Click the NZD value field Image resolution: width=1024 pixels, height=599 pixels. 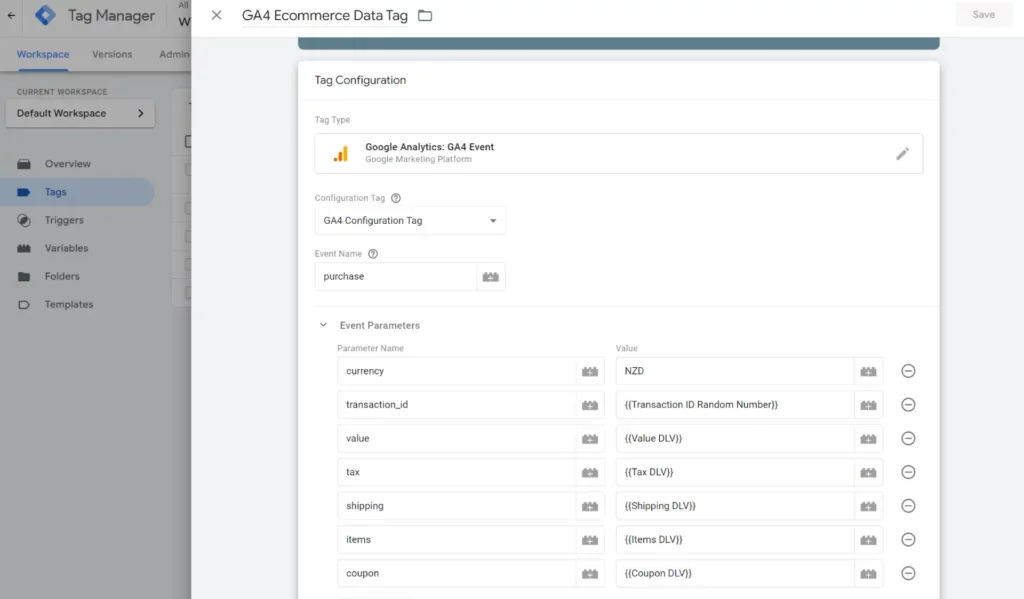pyautogui.click(x=735, y=371)
